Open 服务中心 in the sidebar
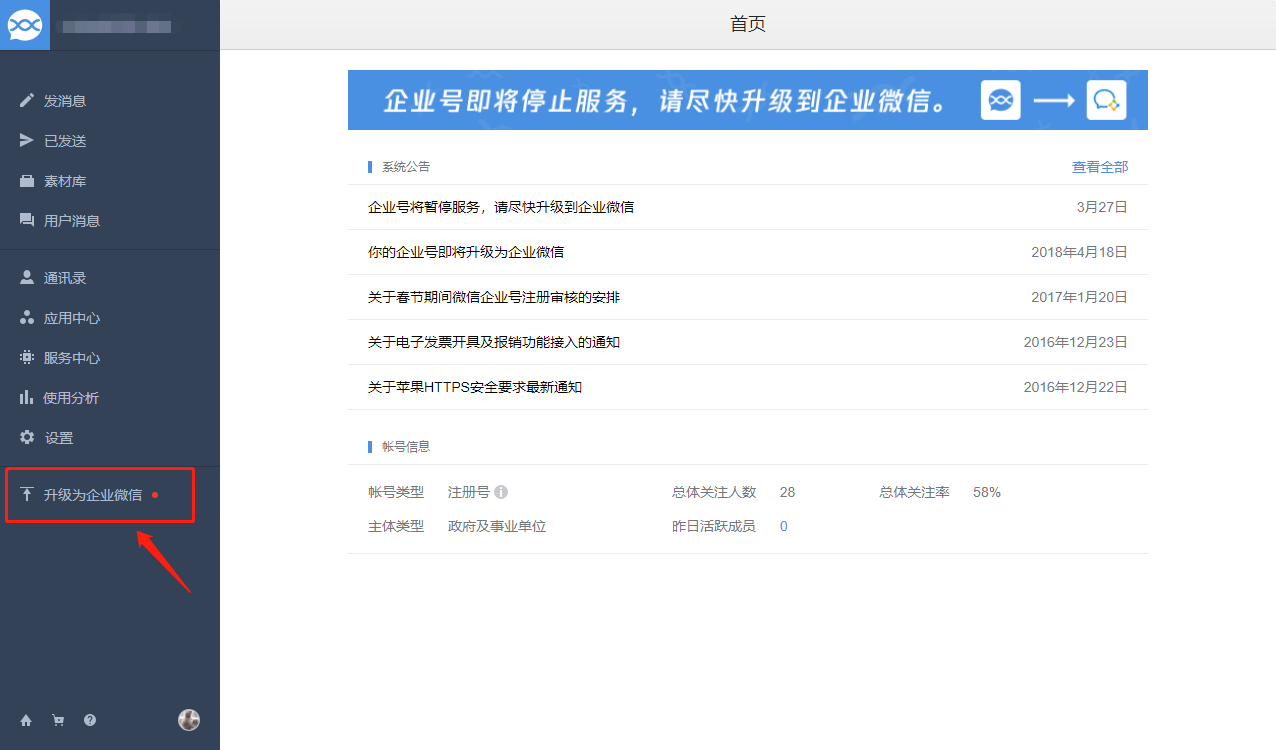The width and height of the screenshot is (1276, 750). pos(72,358)
